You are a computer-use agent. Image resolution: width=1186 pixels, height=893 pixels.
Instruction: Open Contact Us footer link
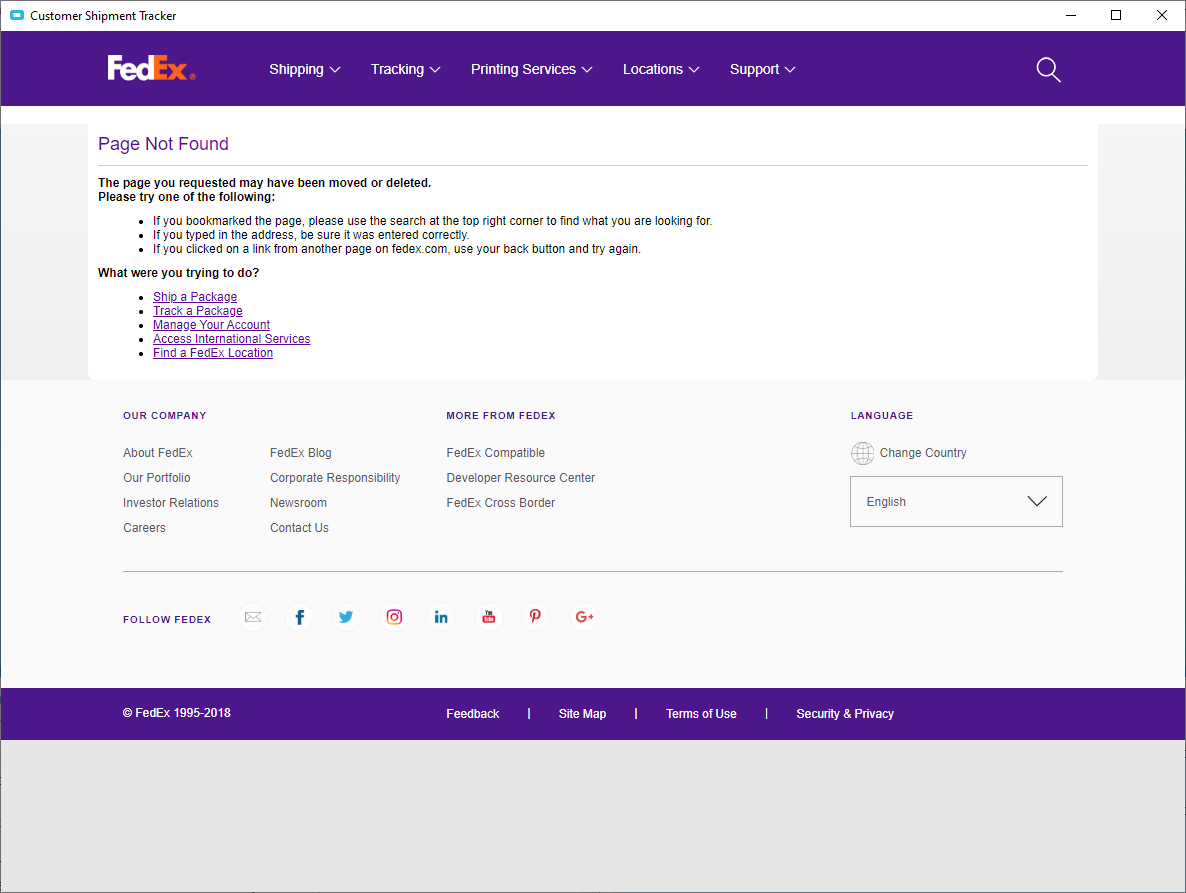299,528
